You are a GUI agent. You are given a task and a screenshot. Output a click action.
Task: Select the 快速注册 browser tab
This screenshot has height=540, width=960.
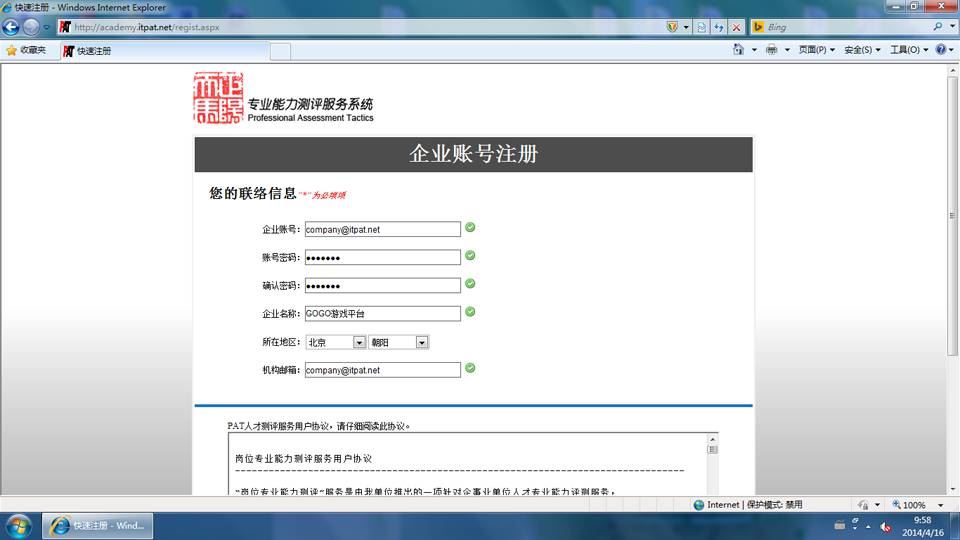(164, 51)
